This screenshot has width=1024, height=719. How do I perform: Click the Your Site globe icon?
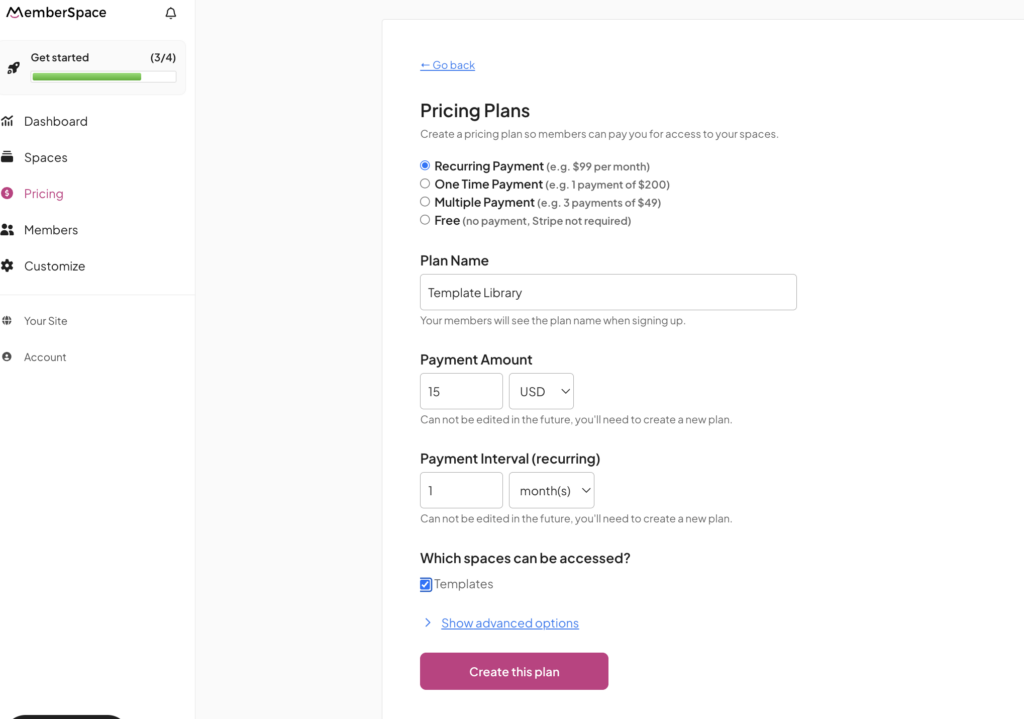10,321
